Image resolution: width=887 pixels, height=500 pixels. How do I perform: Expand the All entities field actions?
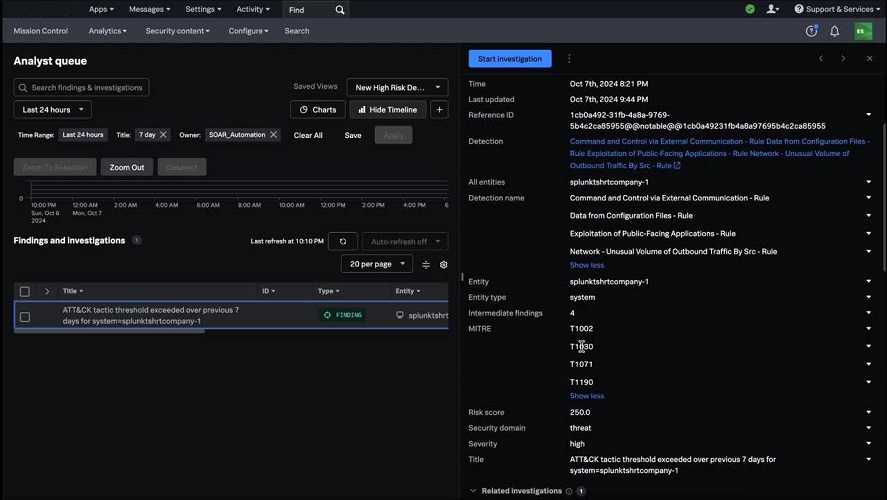click(x=868, y=182)
